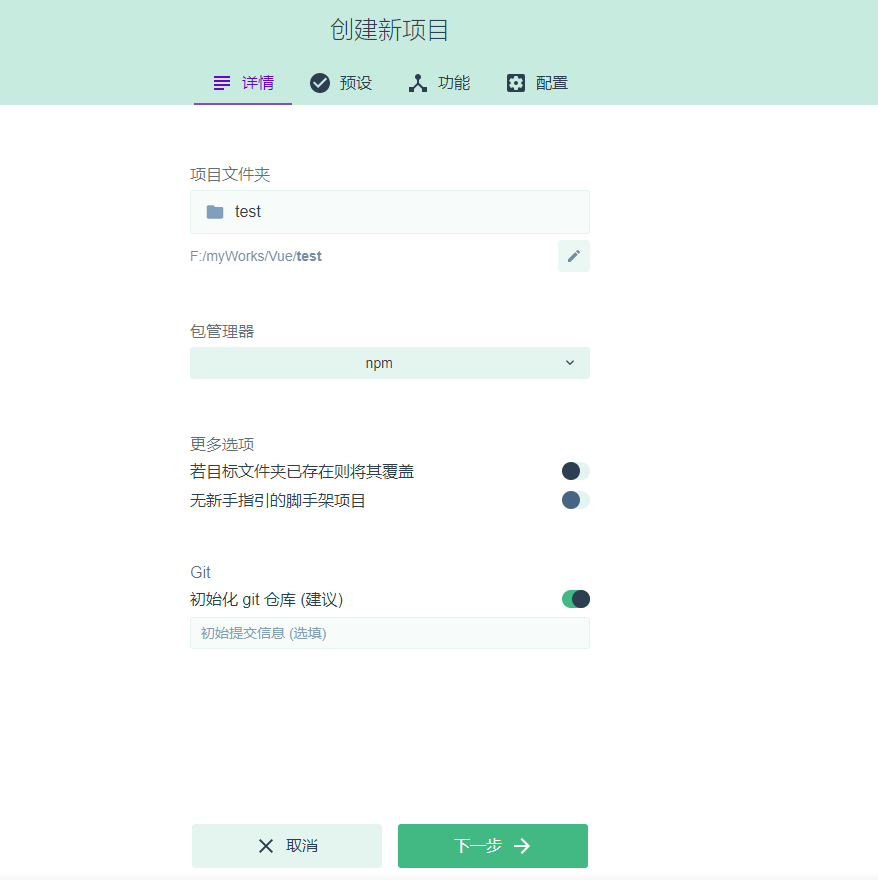
Task: Toggle overwrite existing target folder switch
Action: 575,471
